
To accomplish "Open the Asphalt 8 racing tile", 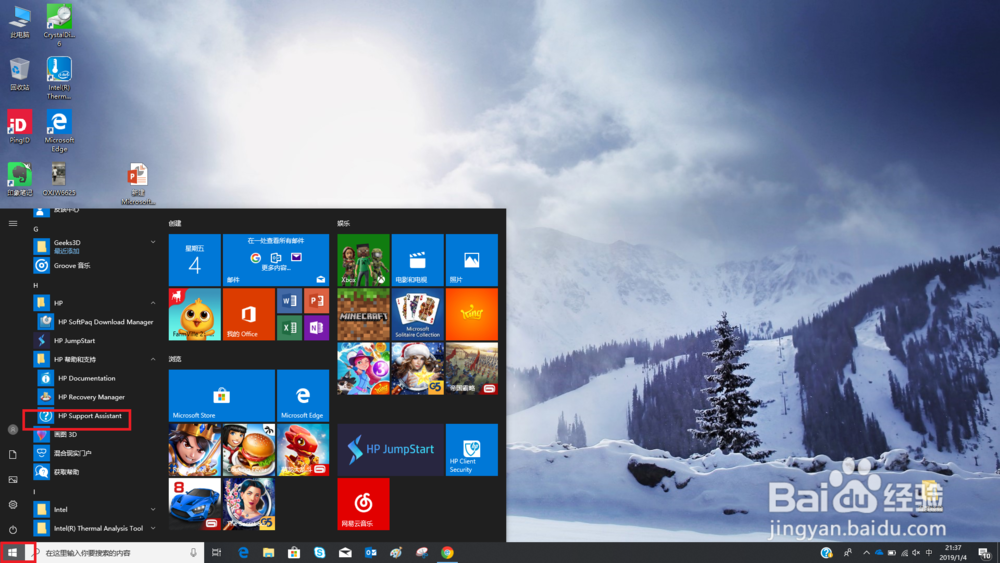I will pyautogui.click(x=195, y=504).
